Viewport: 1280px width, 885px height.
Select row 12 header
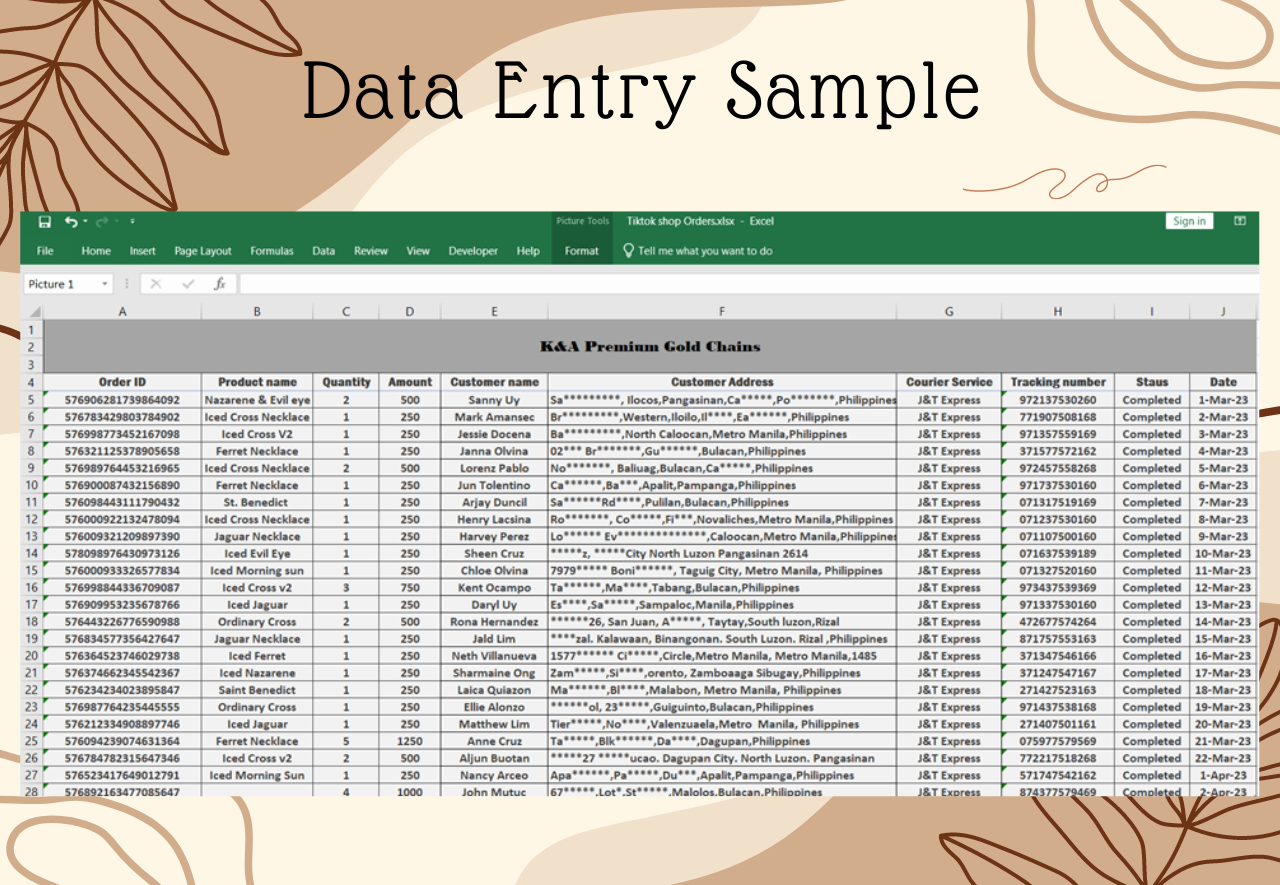(x=32, y=519)
